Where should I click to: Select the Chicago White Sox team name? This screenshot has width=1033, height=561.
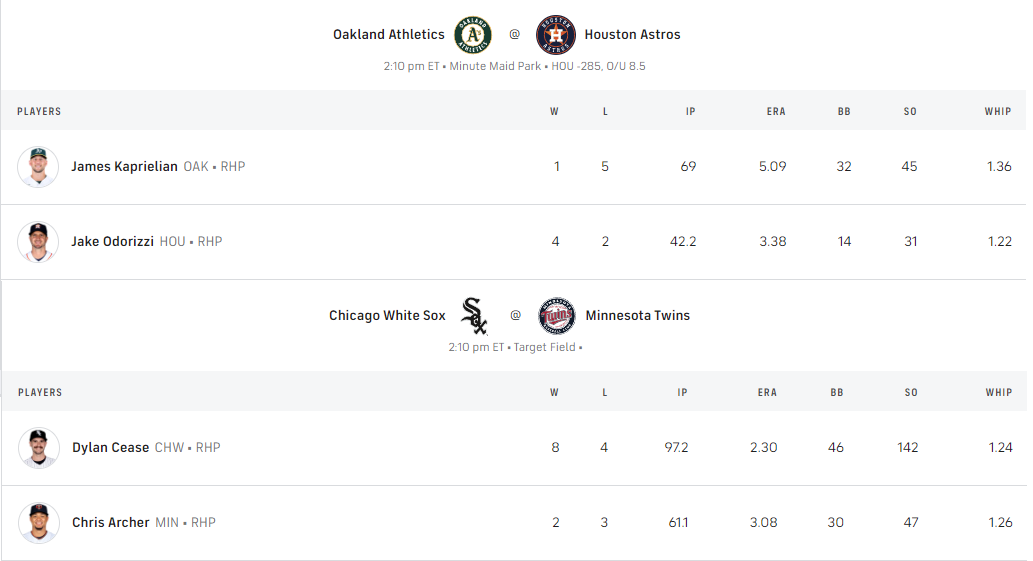point(387,316)
